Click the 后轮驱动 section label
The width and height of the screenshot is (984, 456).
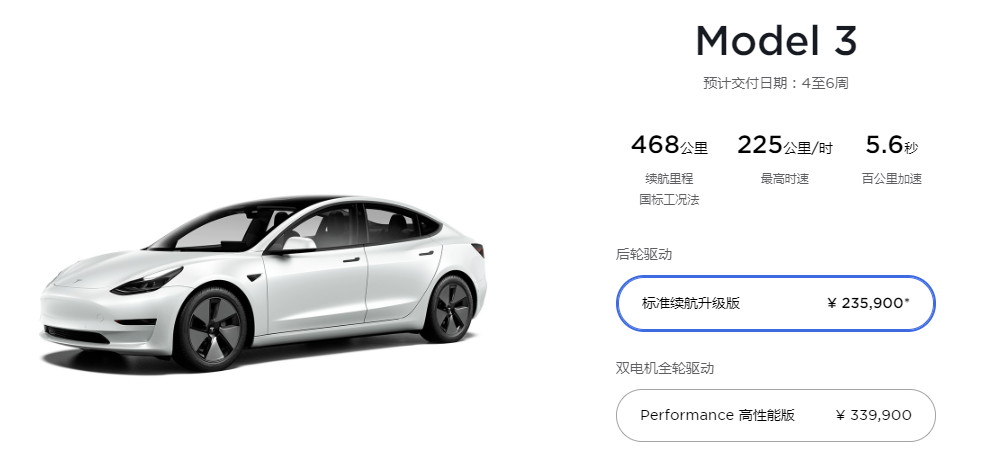pos(644,254)
